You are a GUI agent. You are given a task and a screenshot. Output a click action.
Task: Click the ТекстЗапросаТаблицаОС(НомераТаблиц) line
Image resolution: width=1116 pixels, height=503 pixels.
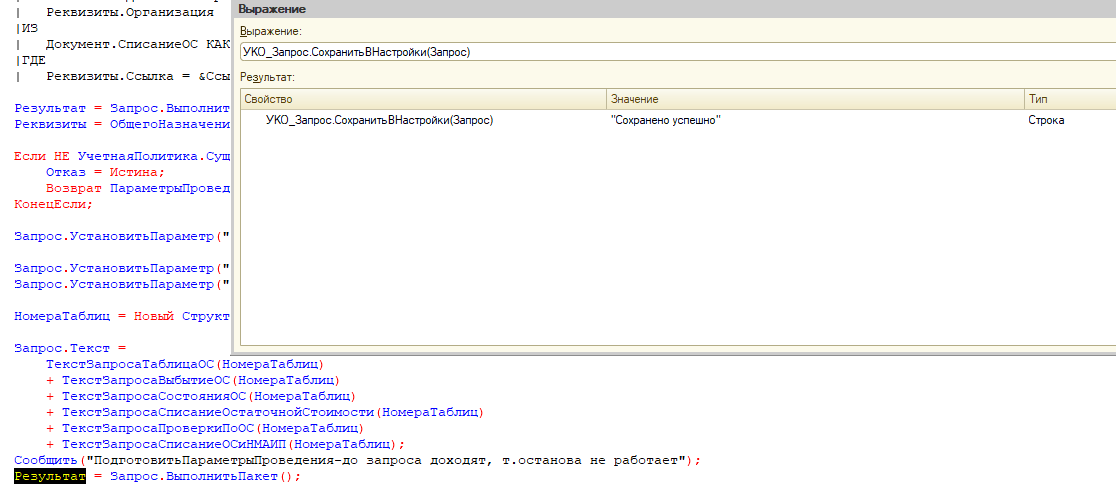(184, 364)
